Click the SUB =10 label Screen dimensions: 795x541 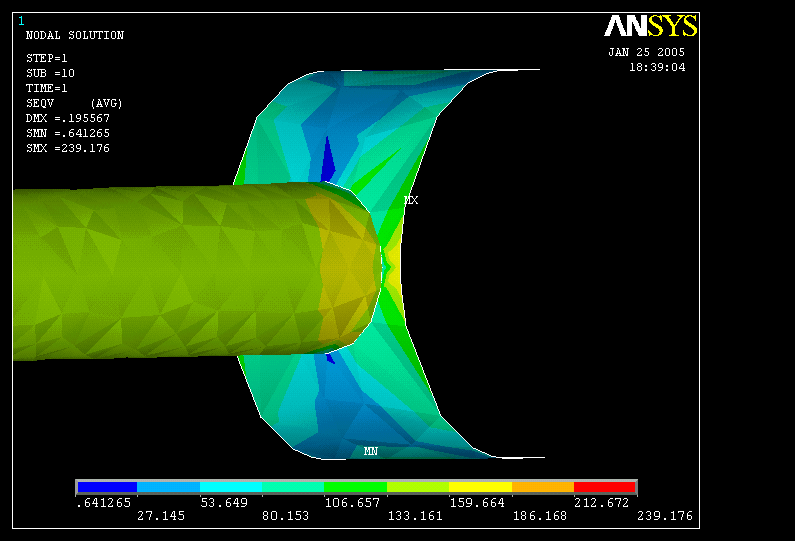[x=50, y=73]
